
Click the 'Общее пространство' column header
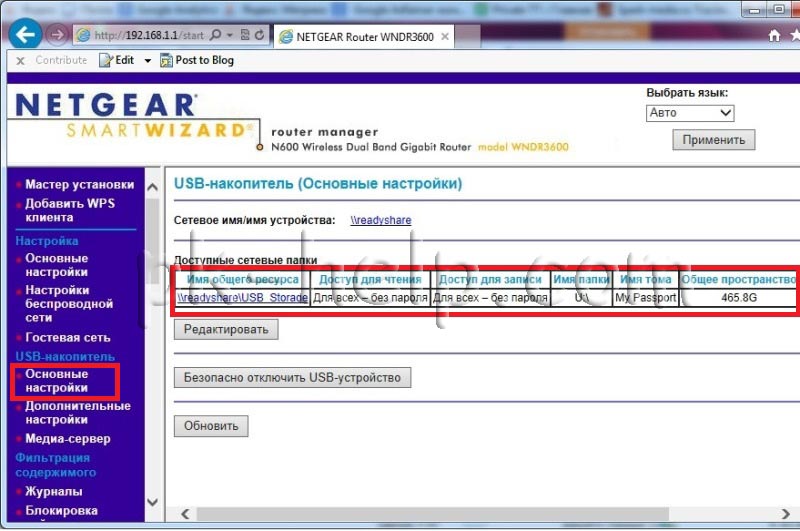coord(739,279)
